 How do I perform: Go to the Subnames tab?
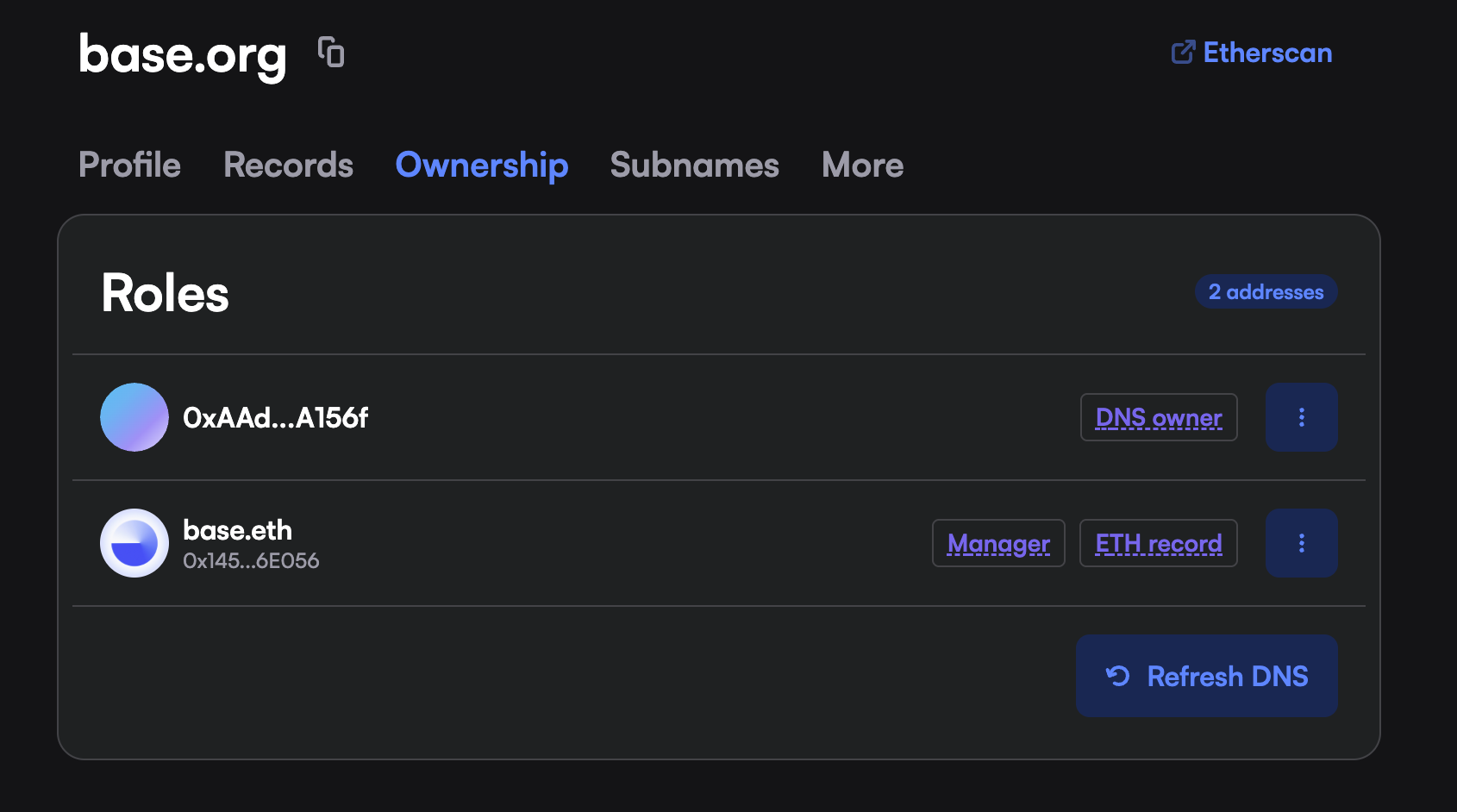click(694, 165)
